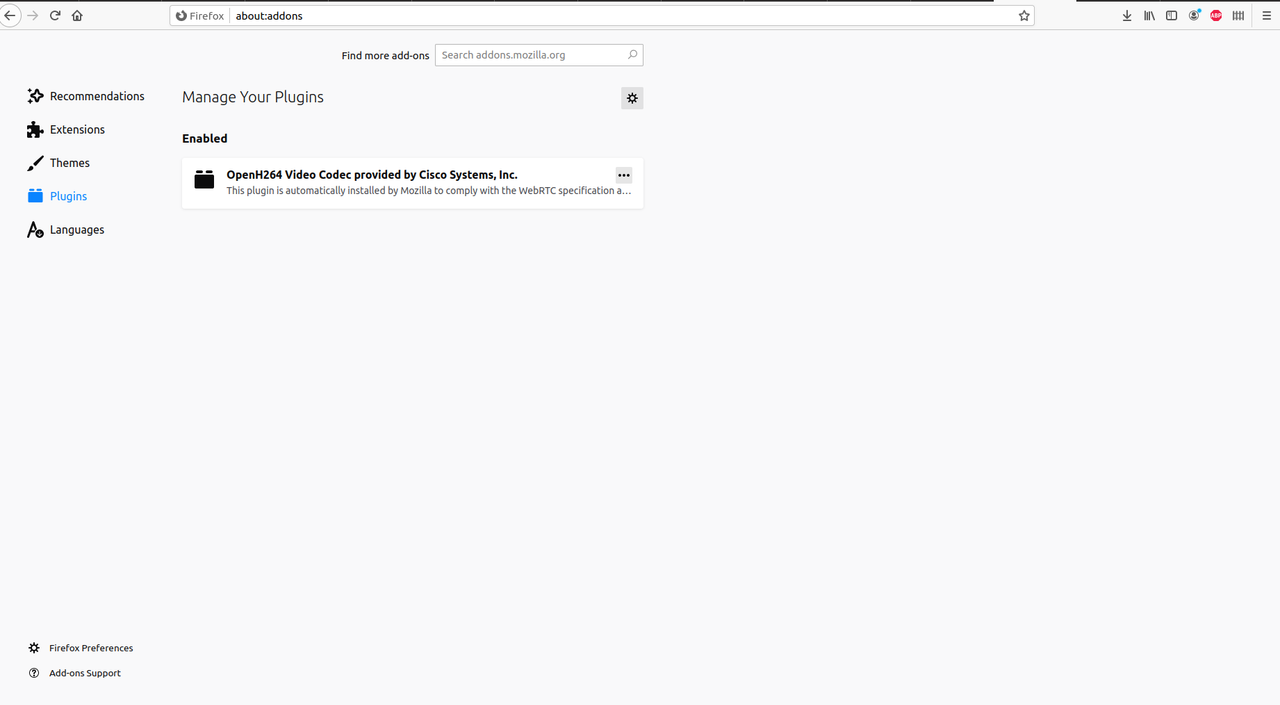Bookmark this page with the star
The width and height of the screenshot is (1280, 705).
pyautogui.click(x=1024, y=16)
